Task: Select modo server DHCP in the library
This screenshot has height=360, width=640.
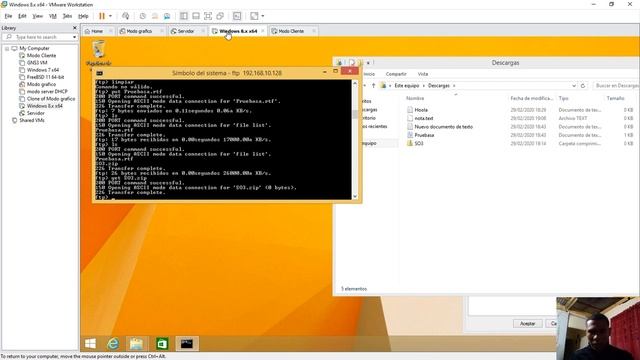Action: pos(47,91)
